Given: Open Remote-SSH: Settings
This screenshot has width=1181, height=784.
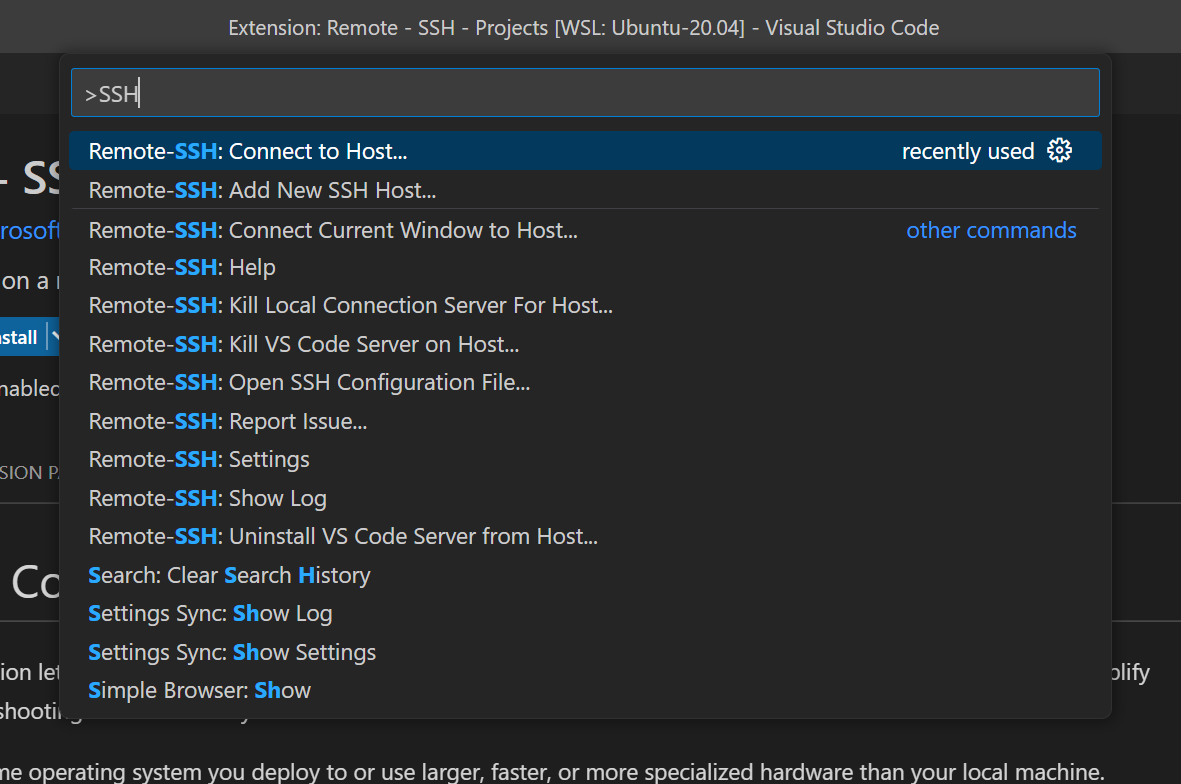Looking at the screenshot, I should pyautogui.click(x=198, y=459).
